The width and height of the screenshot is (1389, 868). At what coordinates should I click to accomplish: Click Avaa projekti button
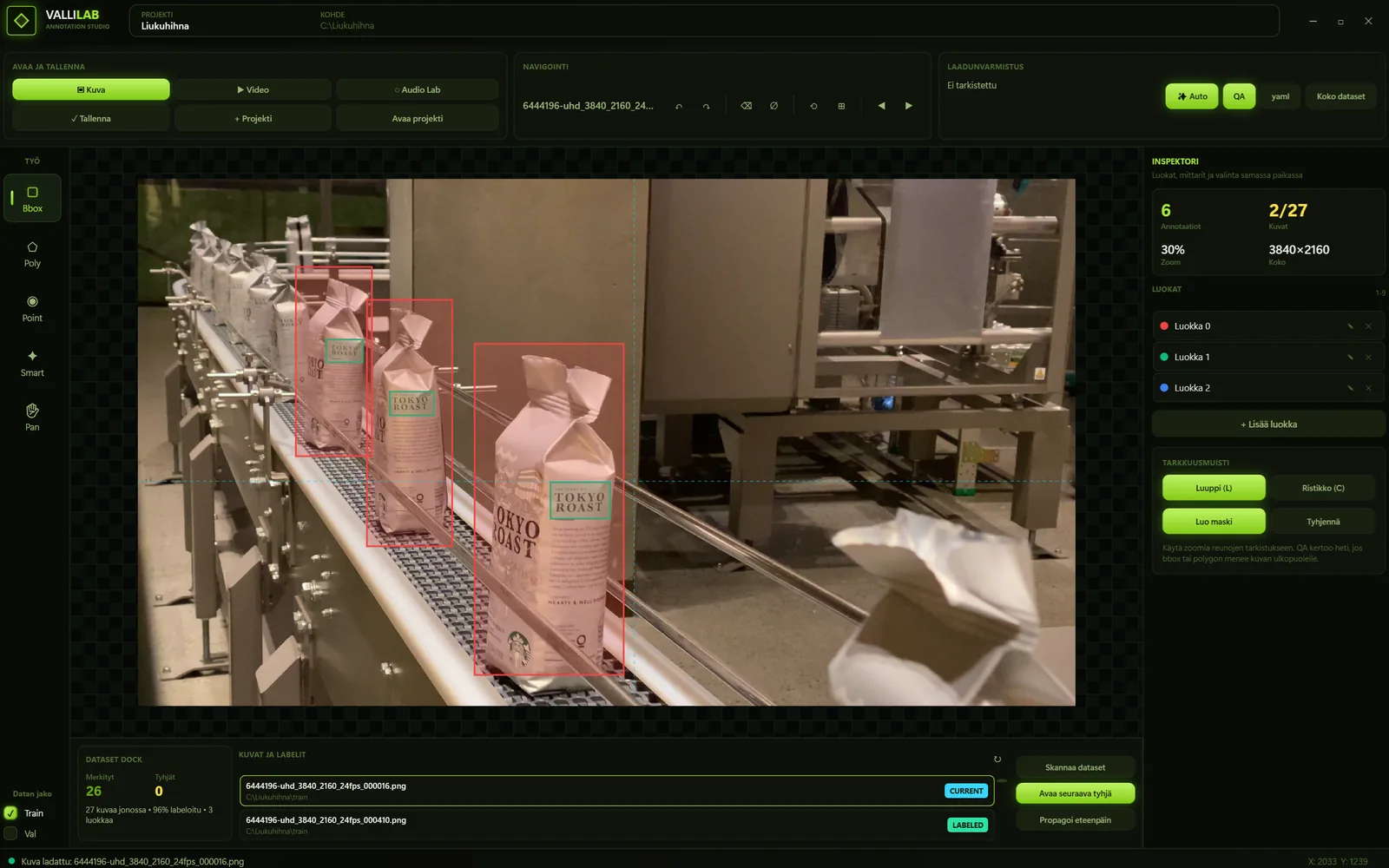pos(418,118)
